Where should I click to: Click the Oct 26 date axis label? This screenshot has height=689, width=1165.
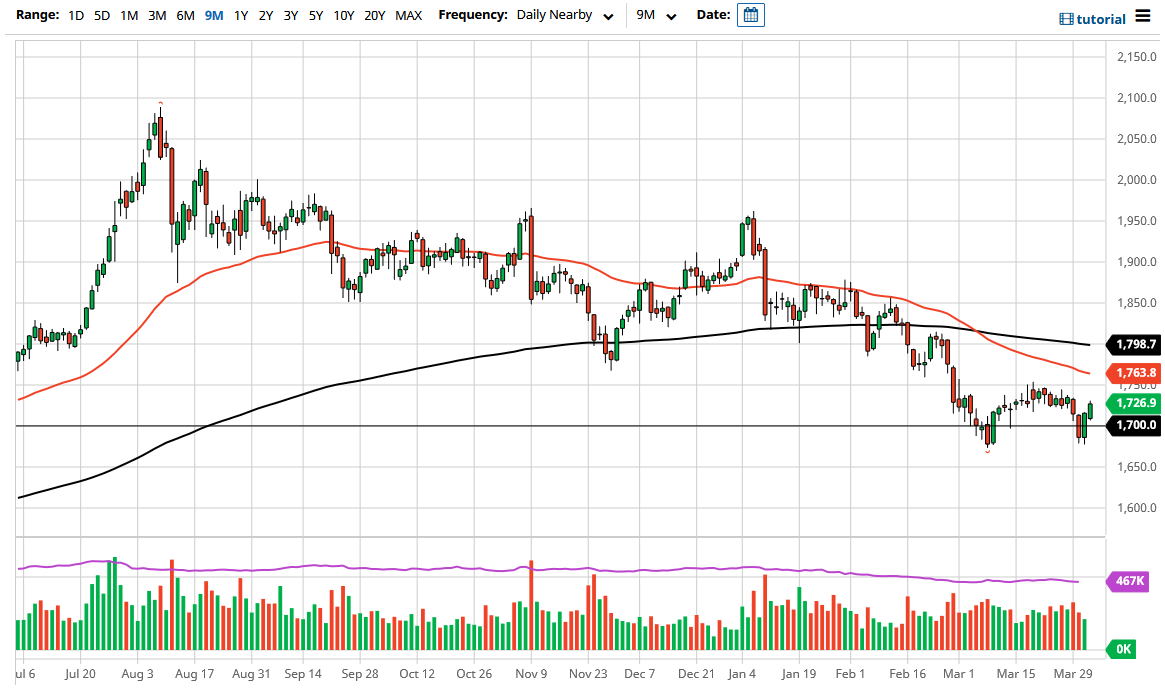click(474, 673)
